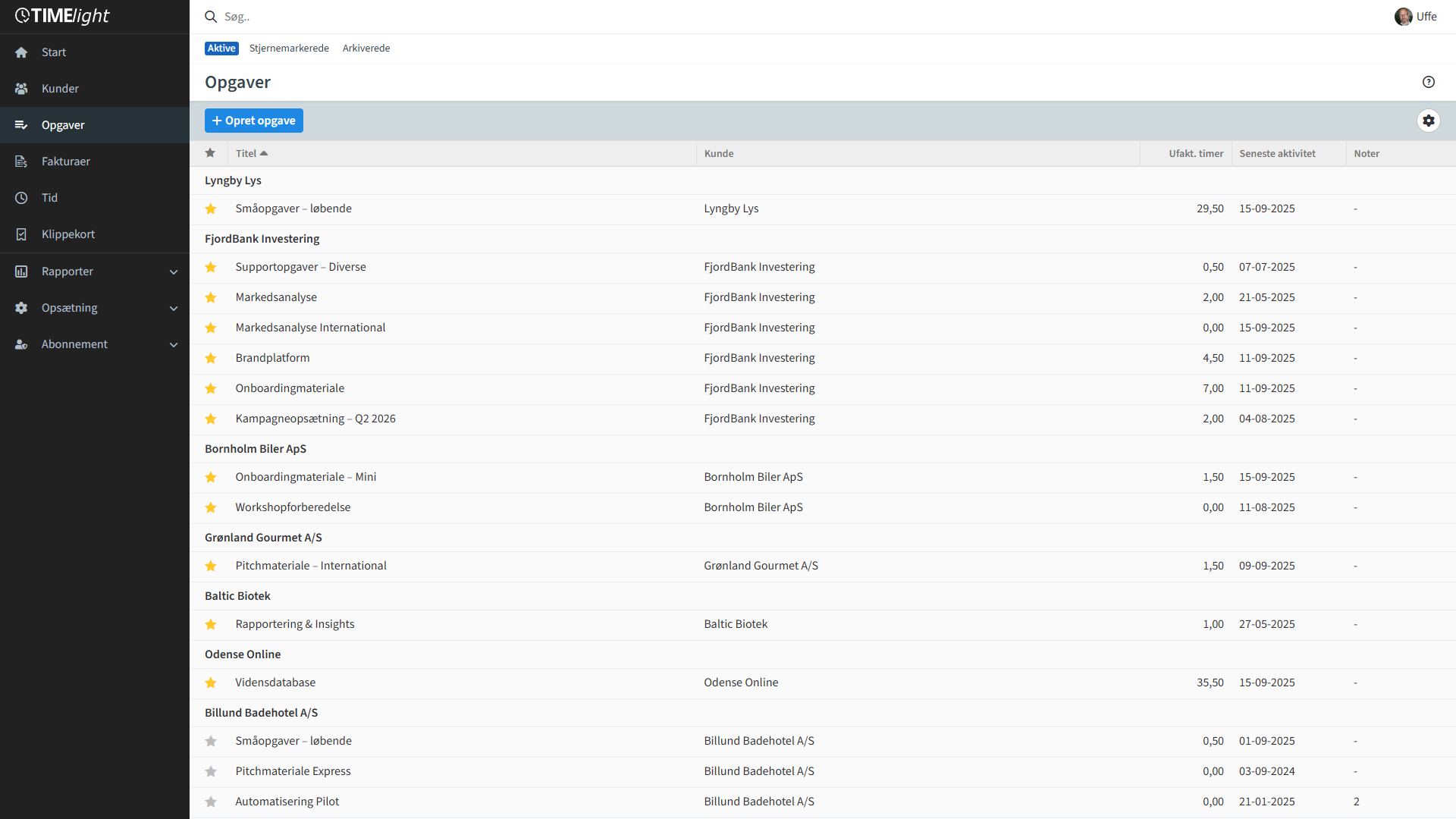Open the Markedsanalyse International task
This screenshot has height=819, width=1456.
point(310,328)
